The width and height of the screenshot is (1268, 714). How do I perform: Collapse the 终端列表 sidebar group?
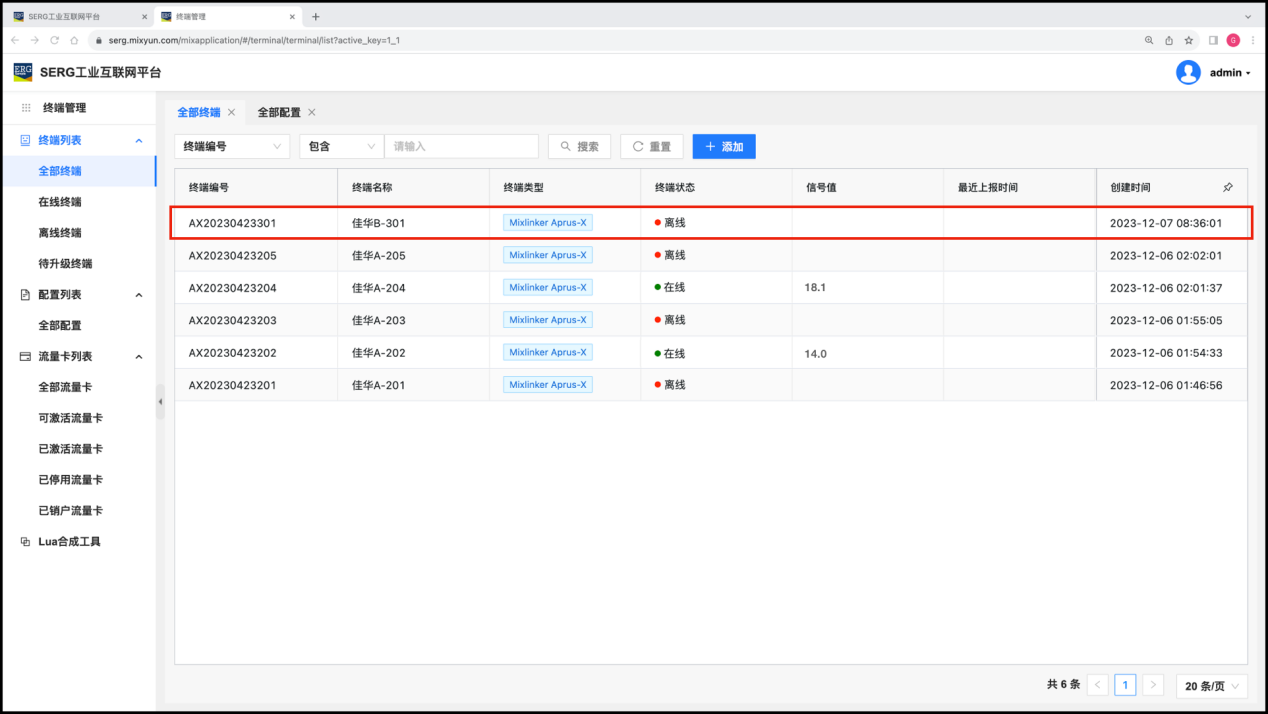click(139, 141)
